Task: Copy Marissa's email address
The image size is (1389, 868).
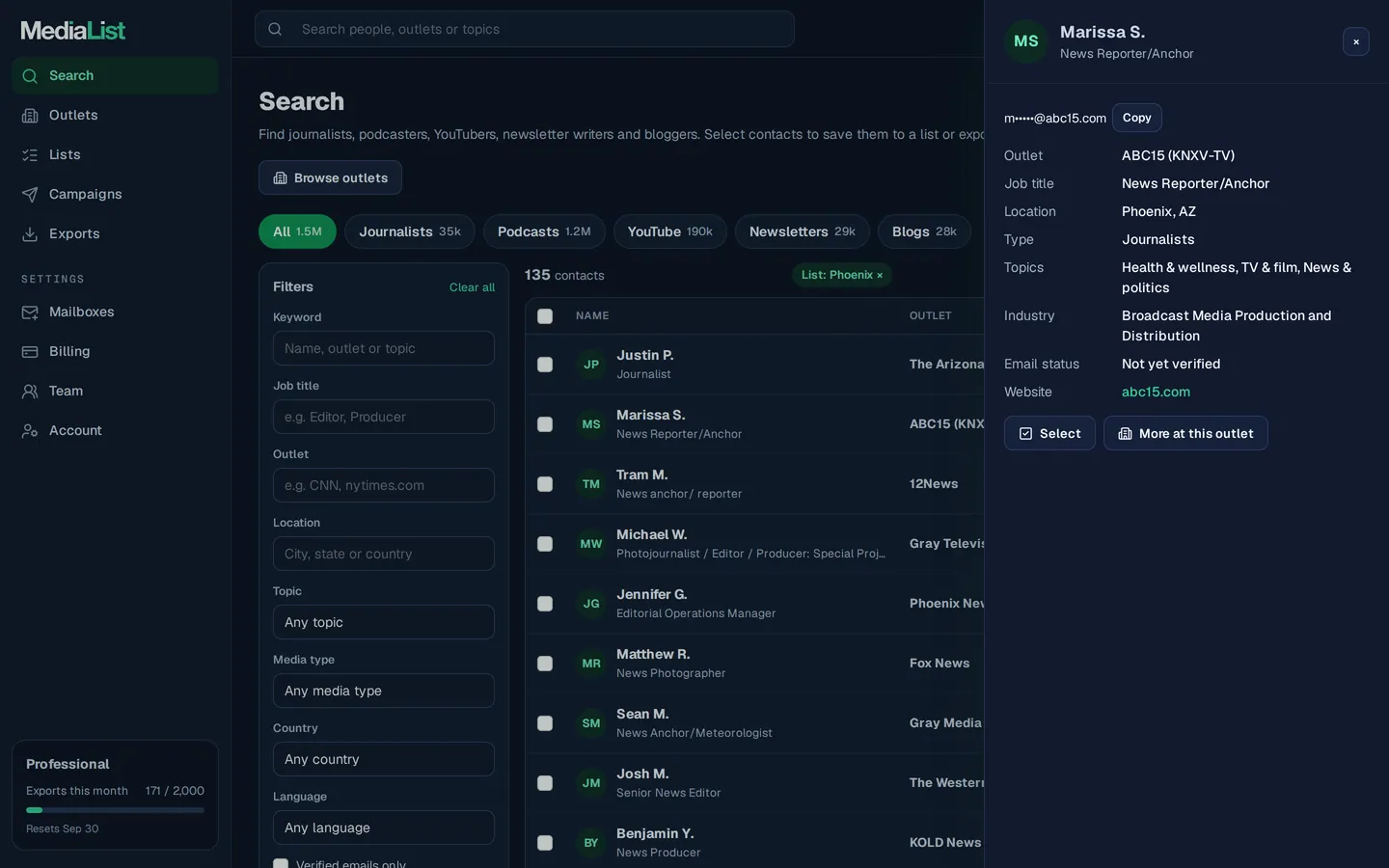Action: pyautogui.click(x=1136, y=118)
